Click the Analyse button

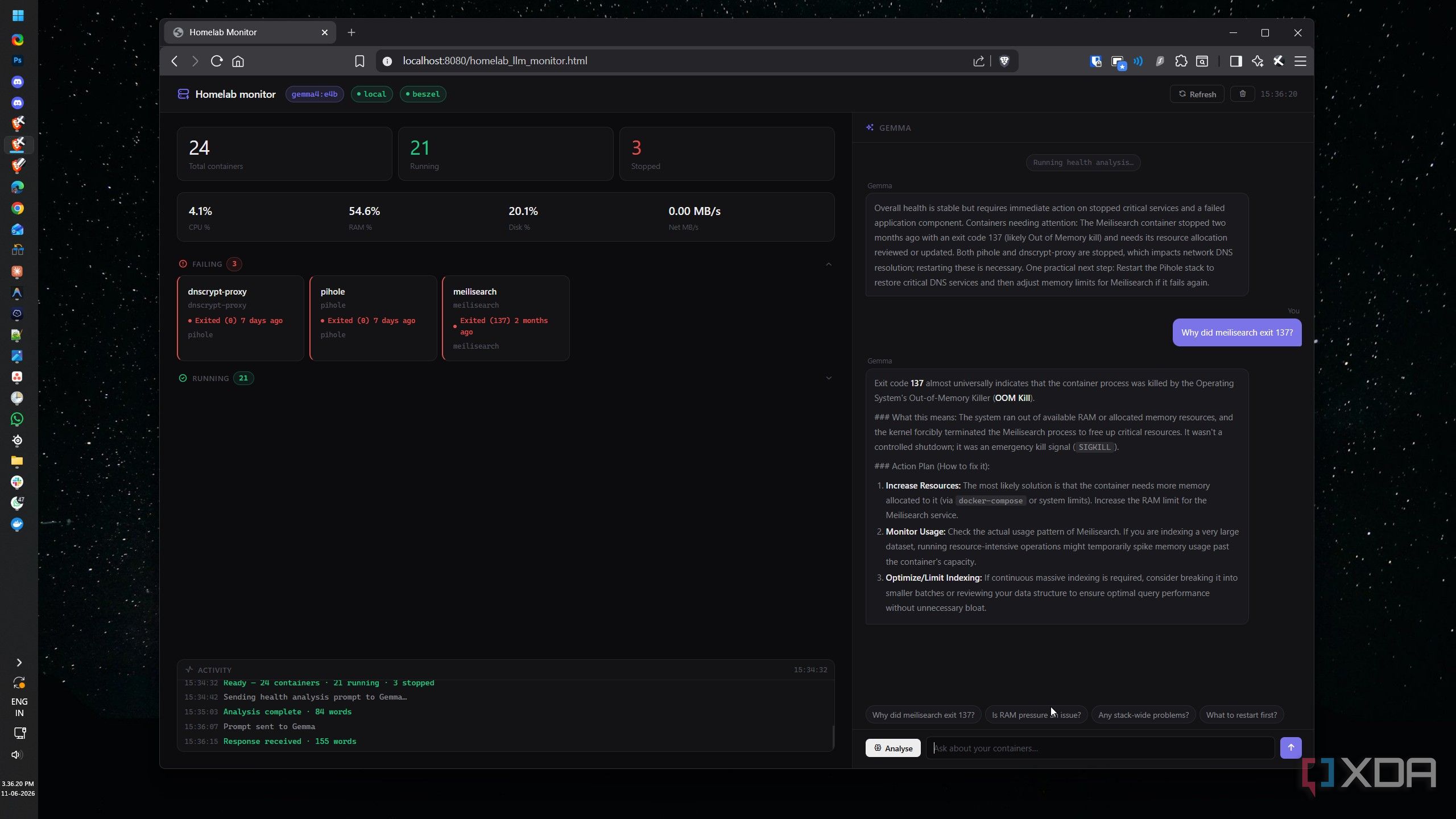[893, 748]
